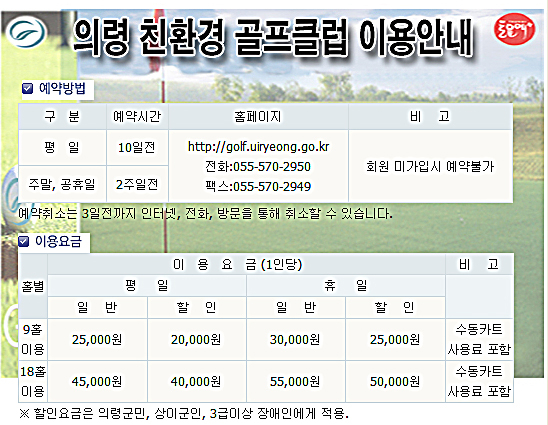Click the 홈페이지 column header
The image size is (548, 425).
coord(258,116)
